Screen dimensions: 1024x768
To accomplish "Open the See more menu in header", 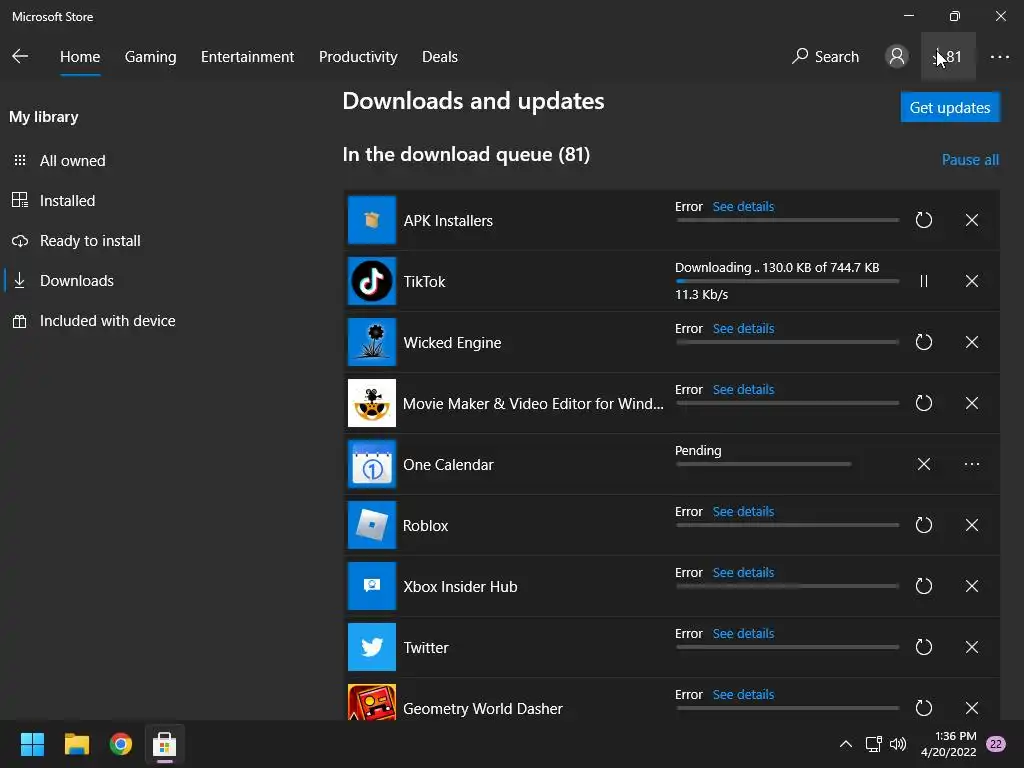I will [1000, 57].
